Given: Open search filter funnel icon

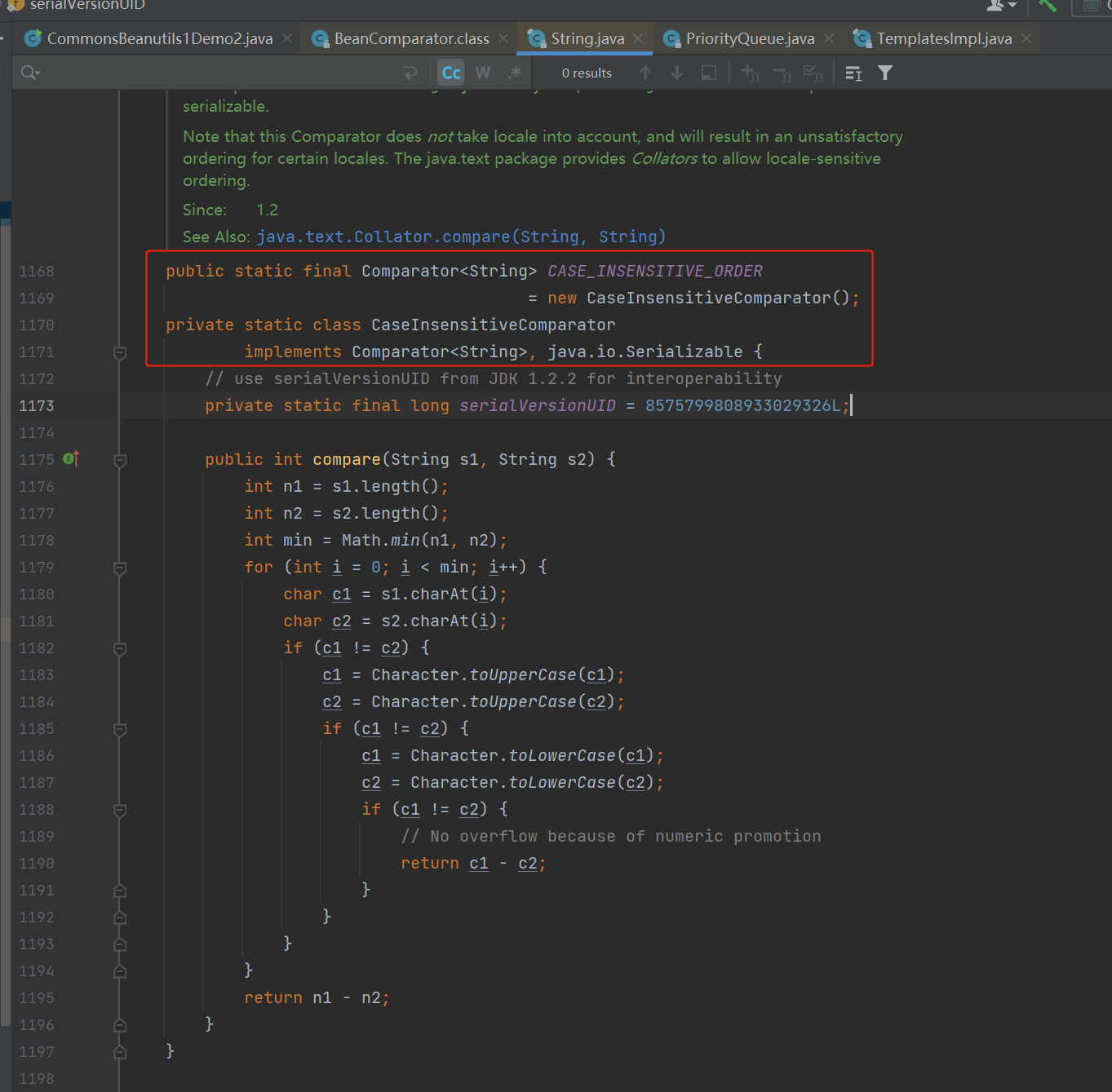Looking at the screenshot, I should pos(885,73).
